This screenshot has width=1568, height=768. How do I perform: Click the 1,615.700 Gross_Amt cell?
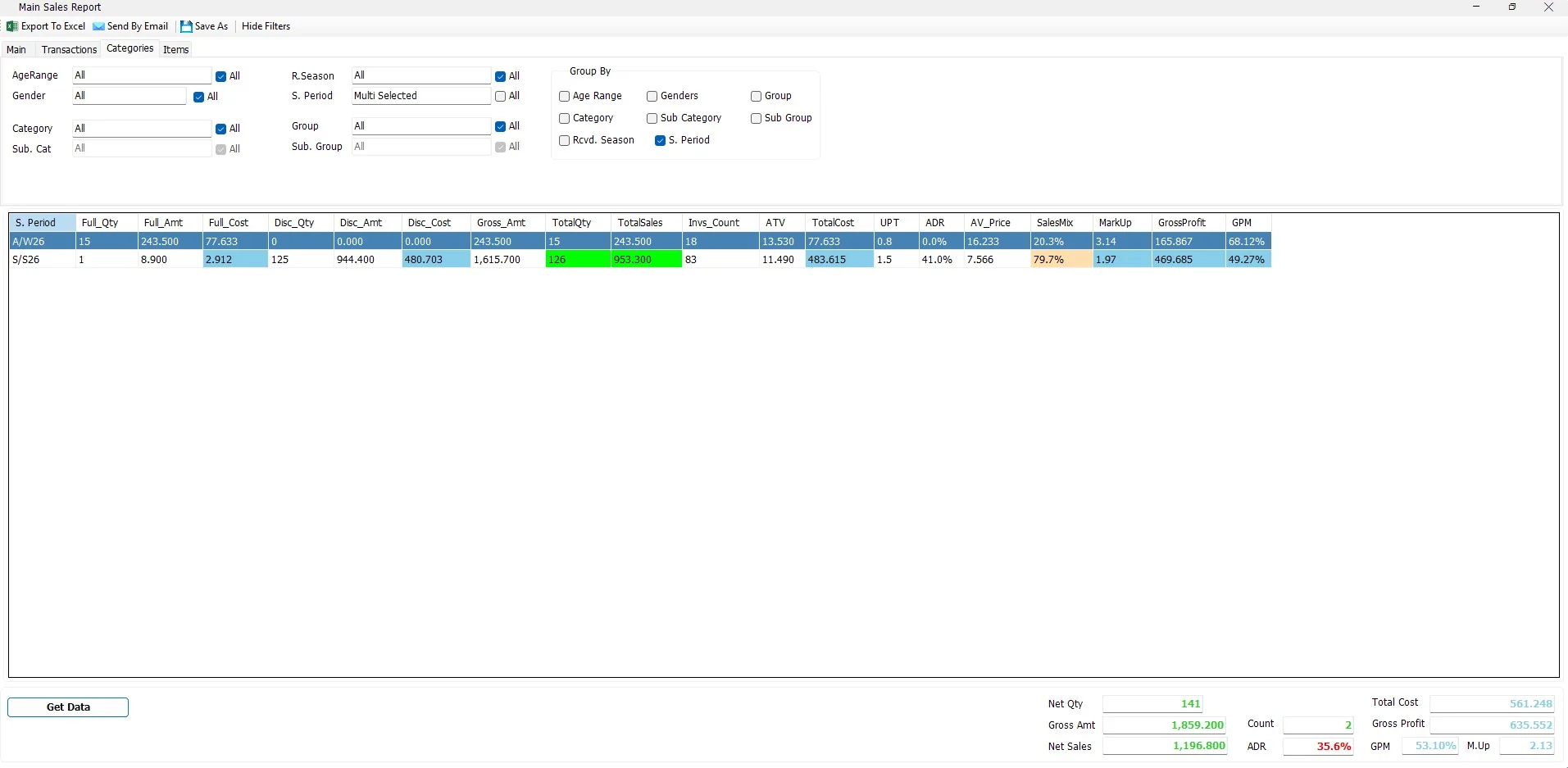(x=508, y=259)
